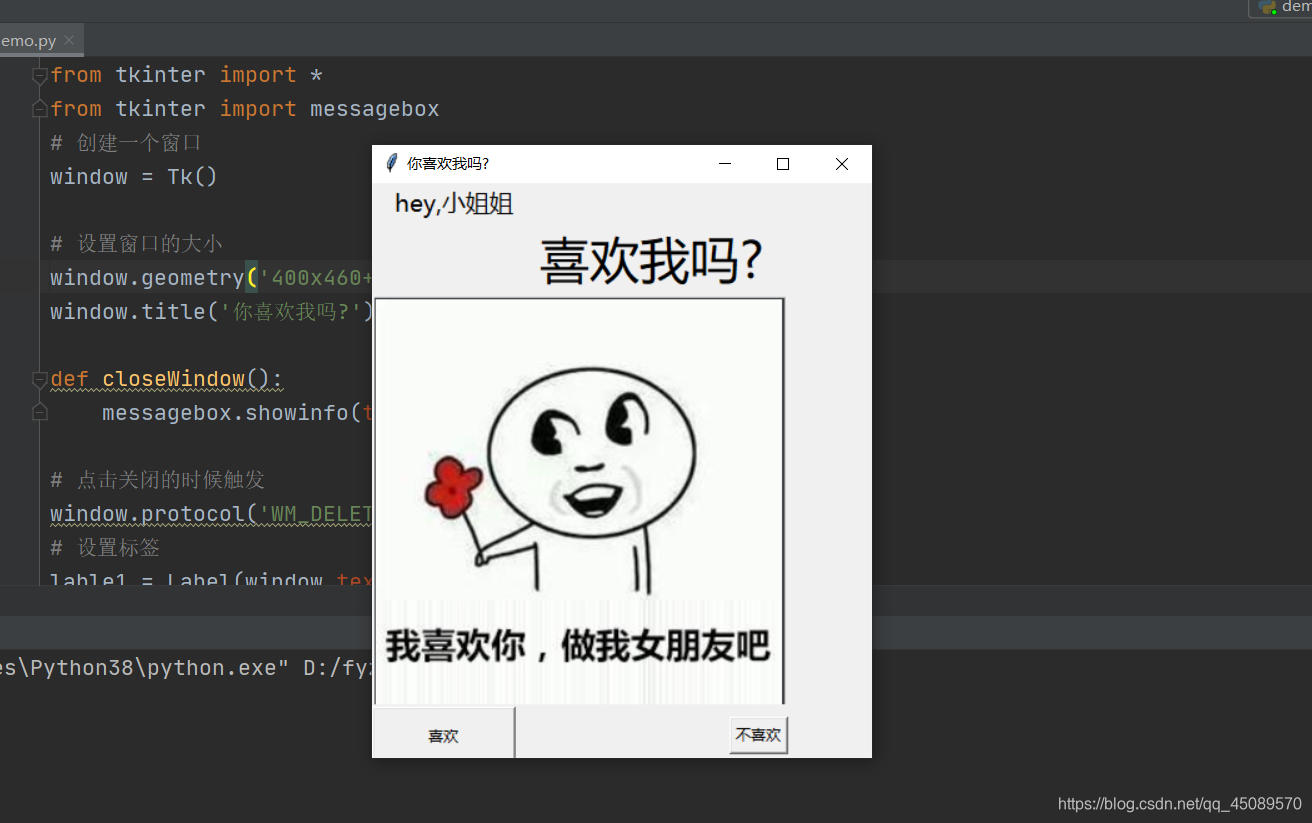The width and height of the screenshot is (1312, 823).
Task: Click the 'window = Tk()' code line
Action: pos(134,177)
